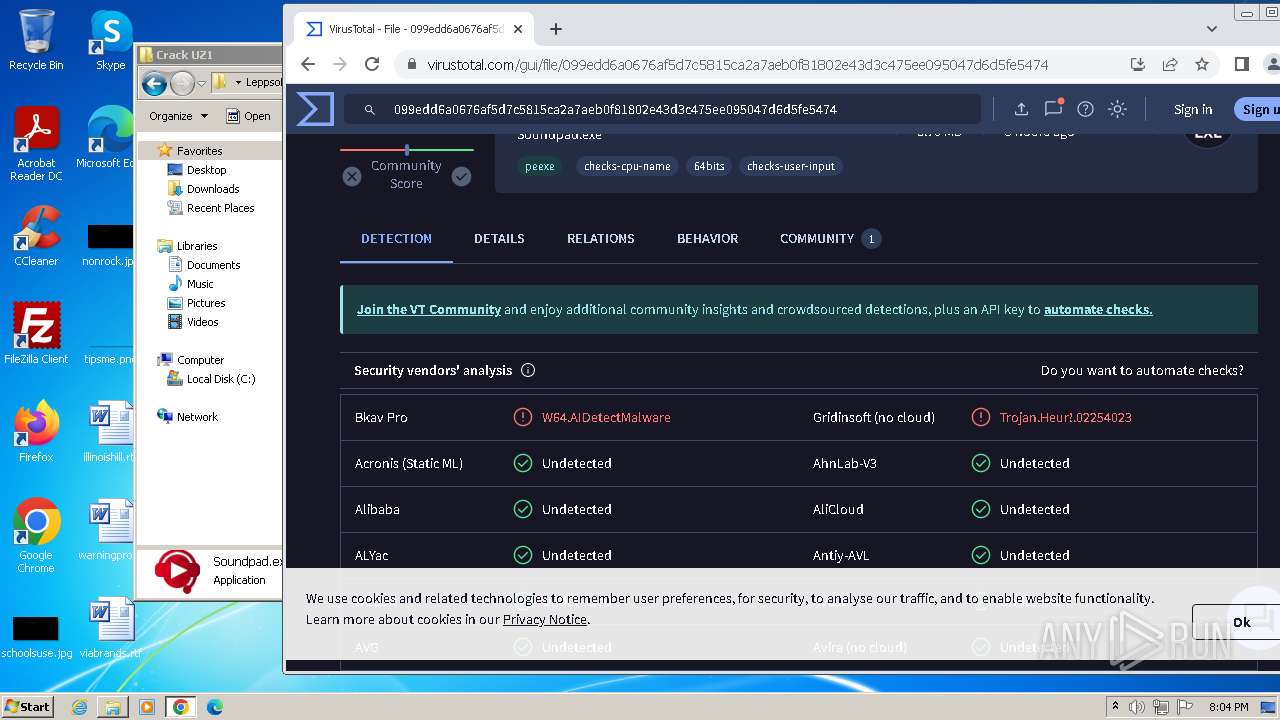This screenshot has width=1280, height=720.
Task: Click the Windows Start button
Action: pyautogui.click(x=27, y=706)
